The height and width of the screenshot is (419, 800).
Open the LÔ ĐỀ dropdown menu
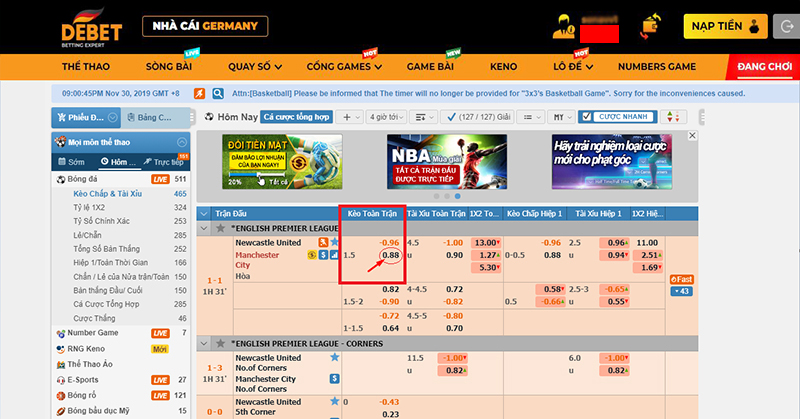point(573,67)
